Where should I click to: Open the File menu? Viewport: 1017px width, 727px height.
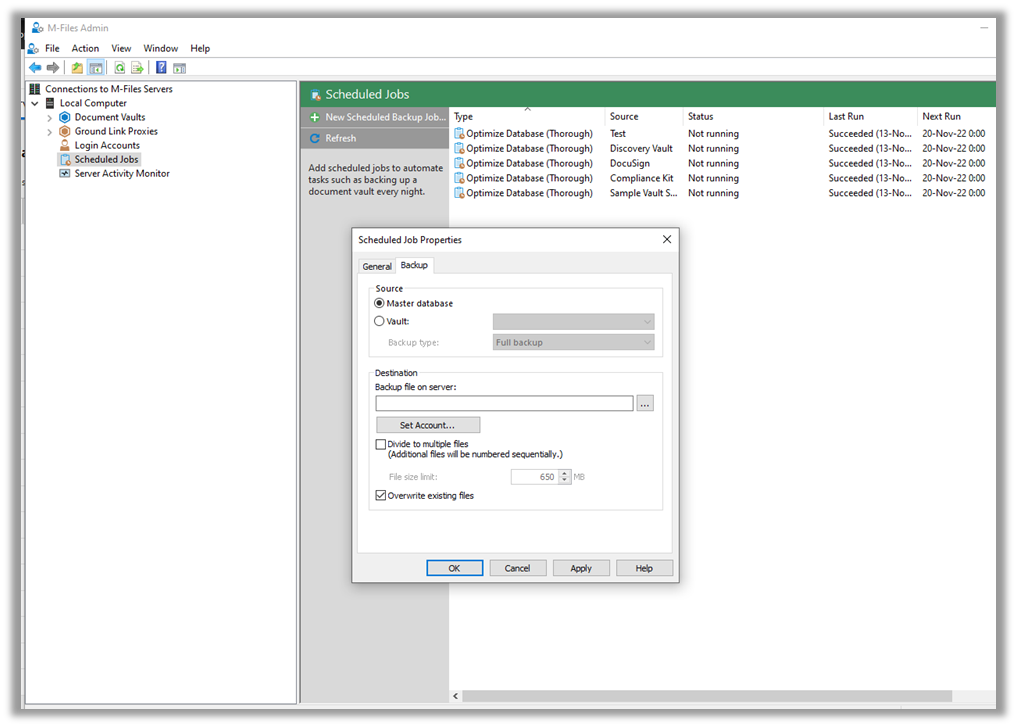[x=52, y=48]
